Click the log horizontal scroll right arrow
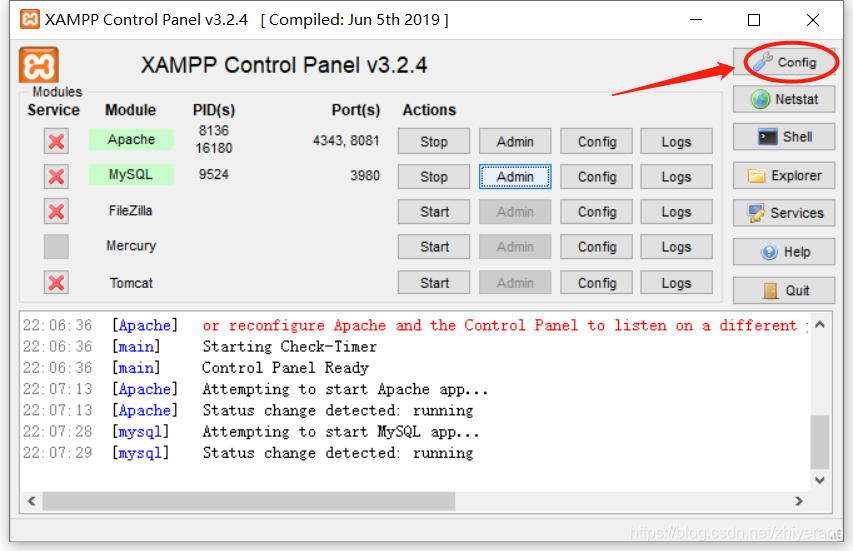 (x=799, y=501)
